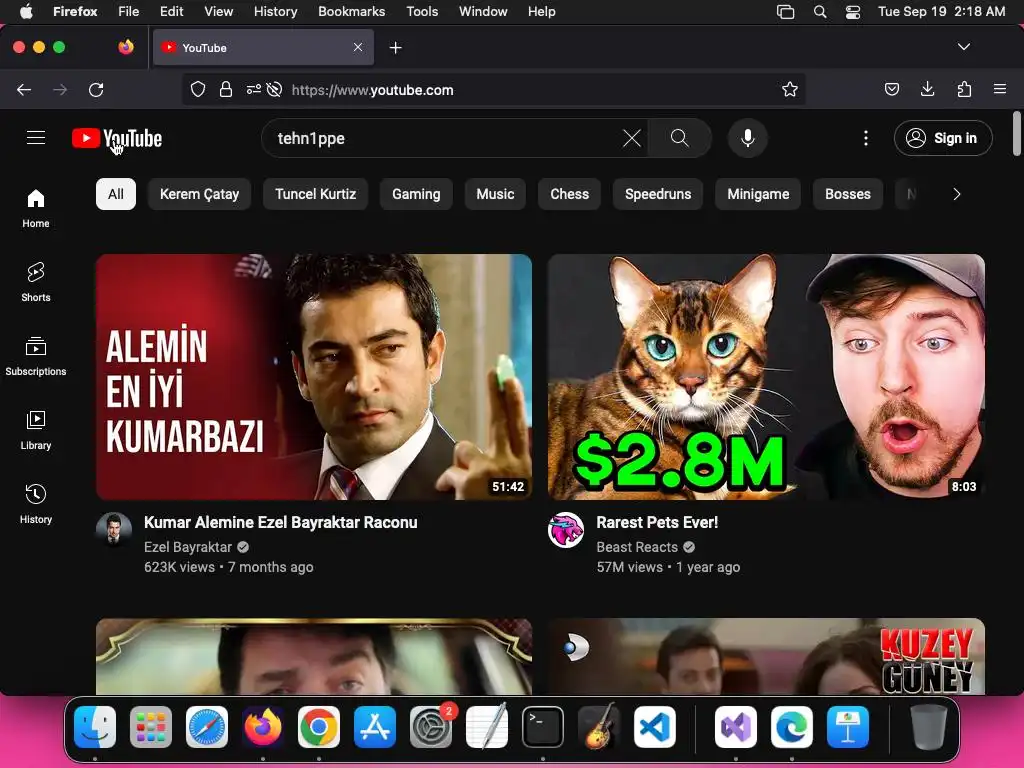1024x768 pixels.
Task: Go back with browser back arrow
Action: click(x=24, y=89)
